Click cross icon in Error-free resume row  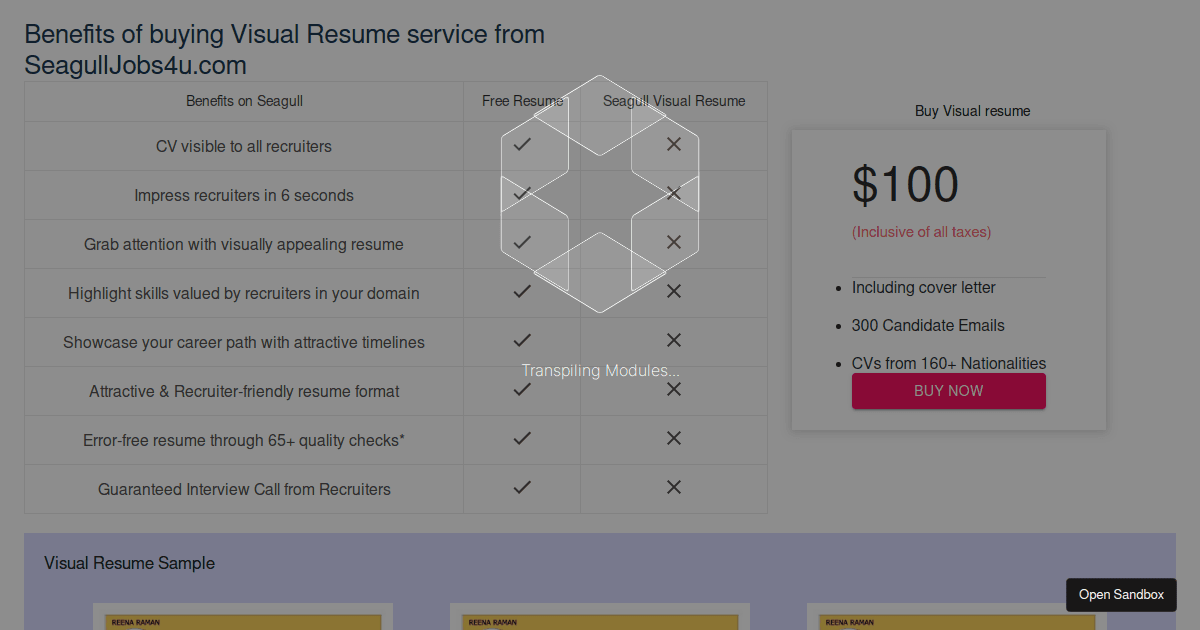click(x=673, y=439)
